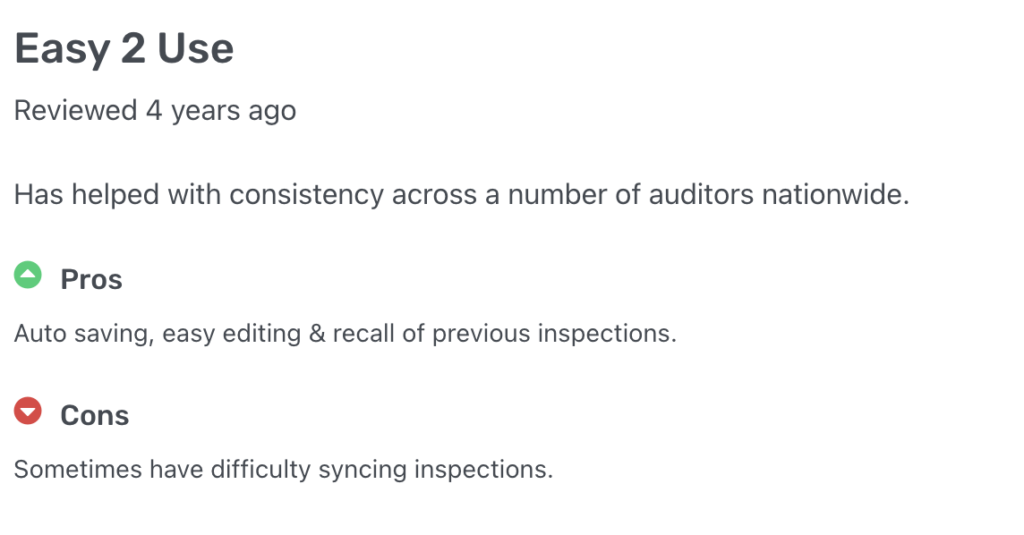
Task: Click the "Reviewed 4 years ago" timestamp
Action: tap(155, 110)
